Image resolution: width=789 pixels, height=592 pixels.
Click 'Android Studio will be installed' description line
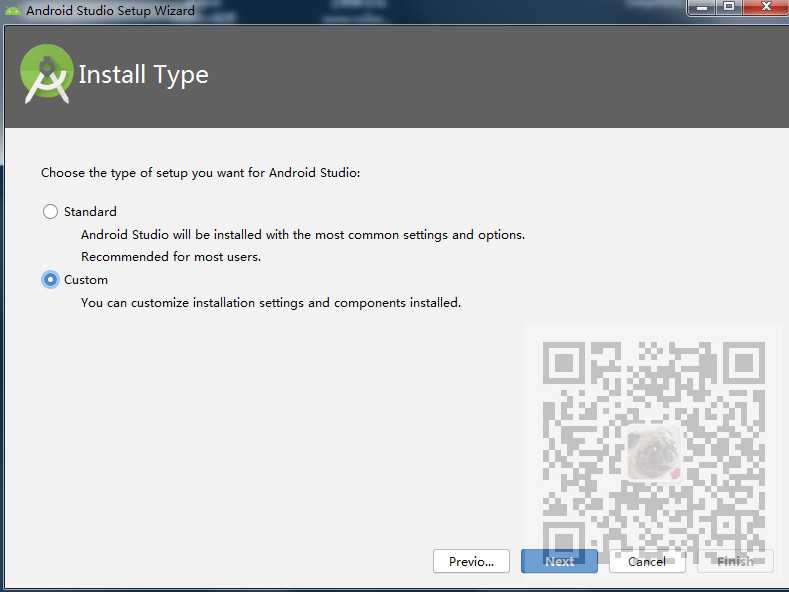click(303, 235)
